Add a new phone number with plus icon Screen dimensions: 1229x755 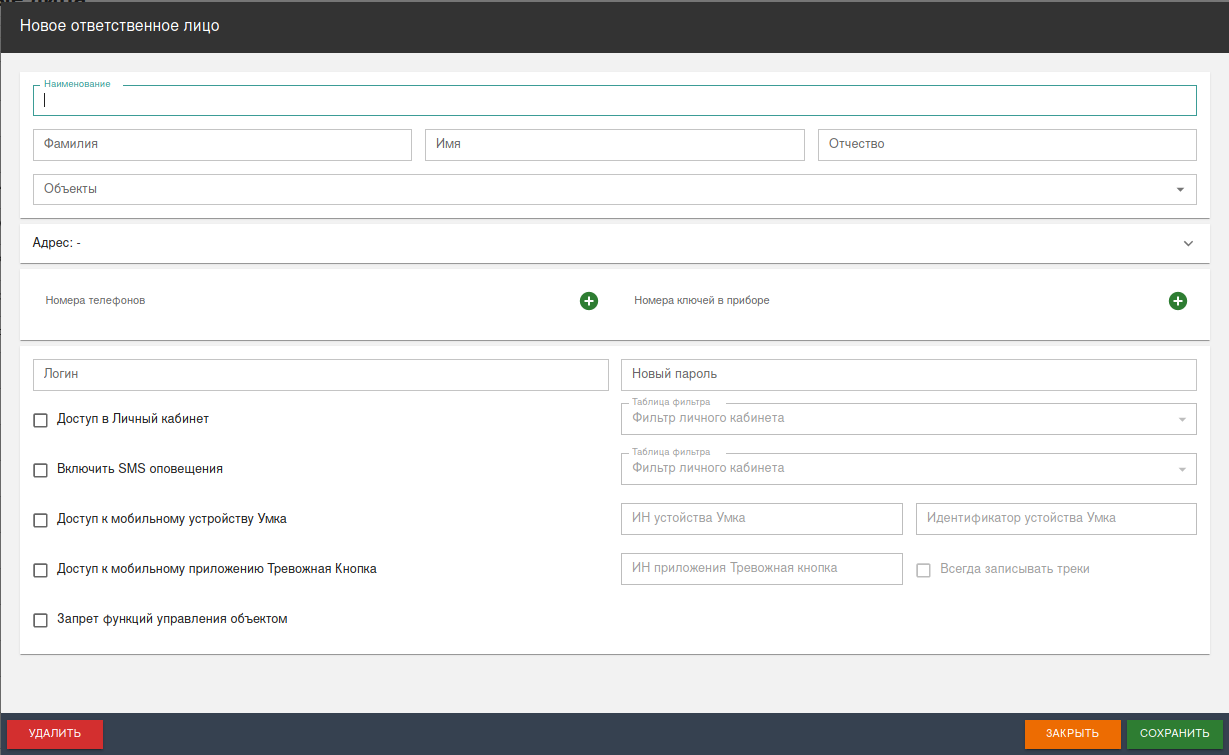(589, 301)
